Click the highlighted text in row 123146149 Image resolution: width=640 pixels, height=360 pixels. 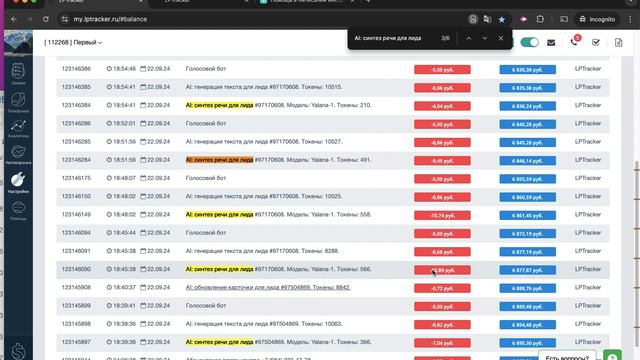pos(220,214)
